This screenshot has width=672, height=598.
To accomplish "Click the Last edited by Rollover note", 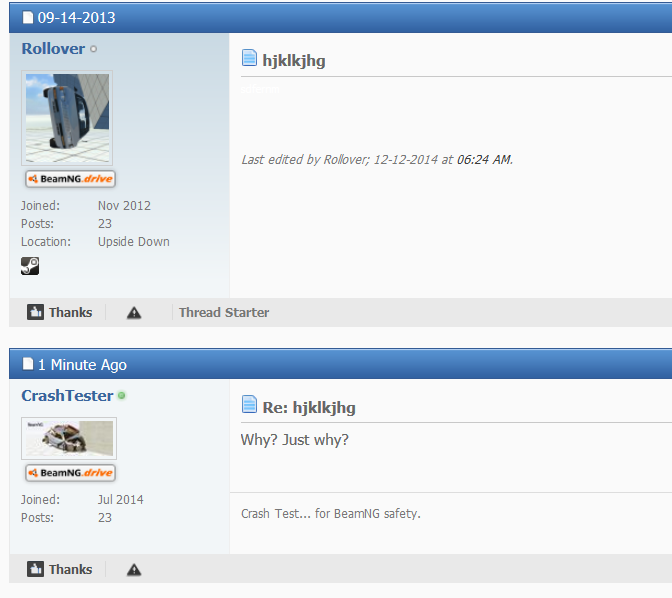I will (x=377, y=159).
